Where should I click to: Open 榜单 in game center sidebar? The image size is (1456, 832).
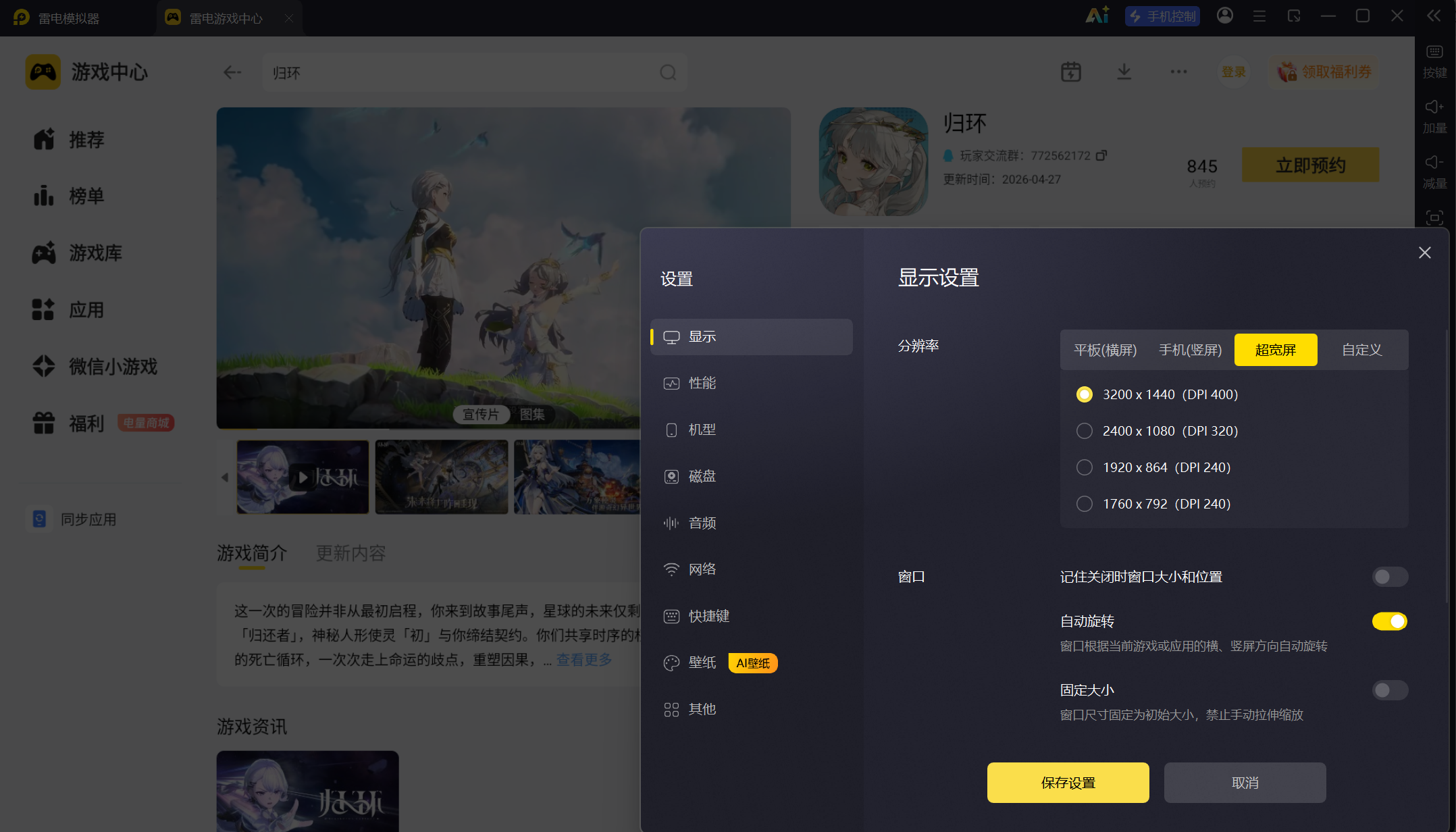(68, 197)
